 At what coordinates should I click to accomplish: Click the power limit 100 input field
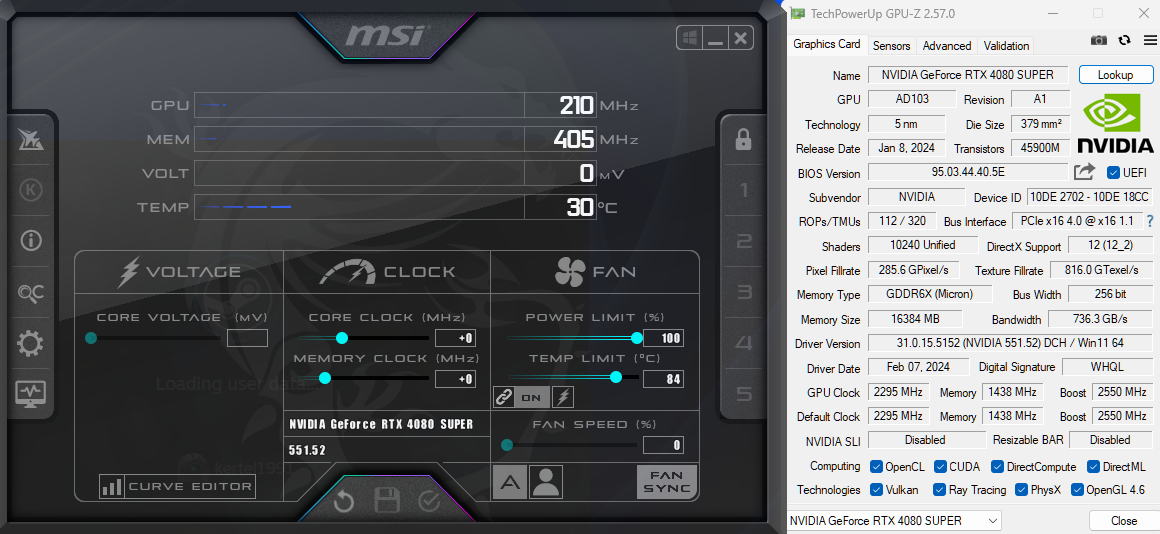663,339
